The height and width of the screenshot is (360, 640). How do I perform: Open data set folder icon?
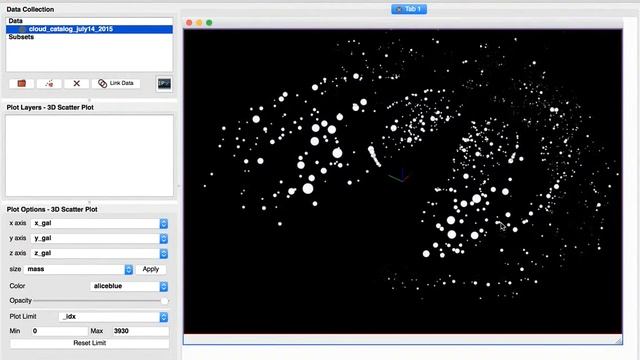[x=22, y=84]
